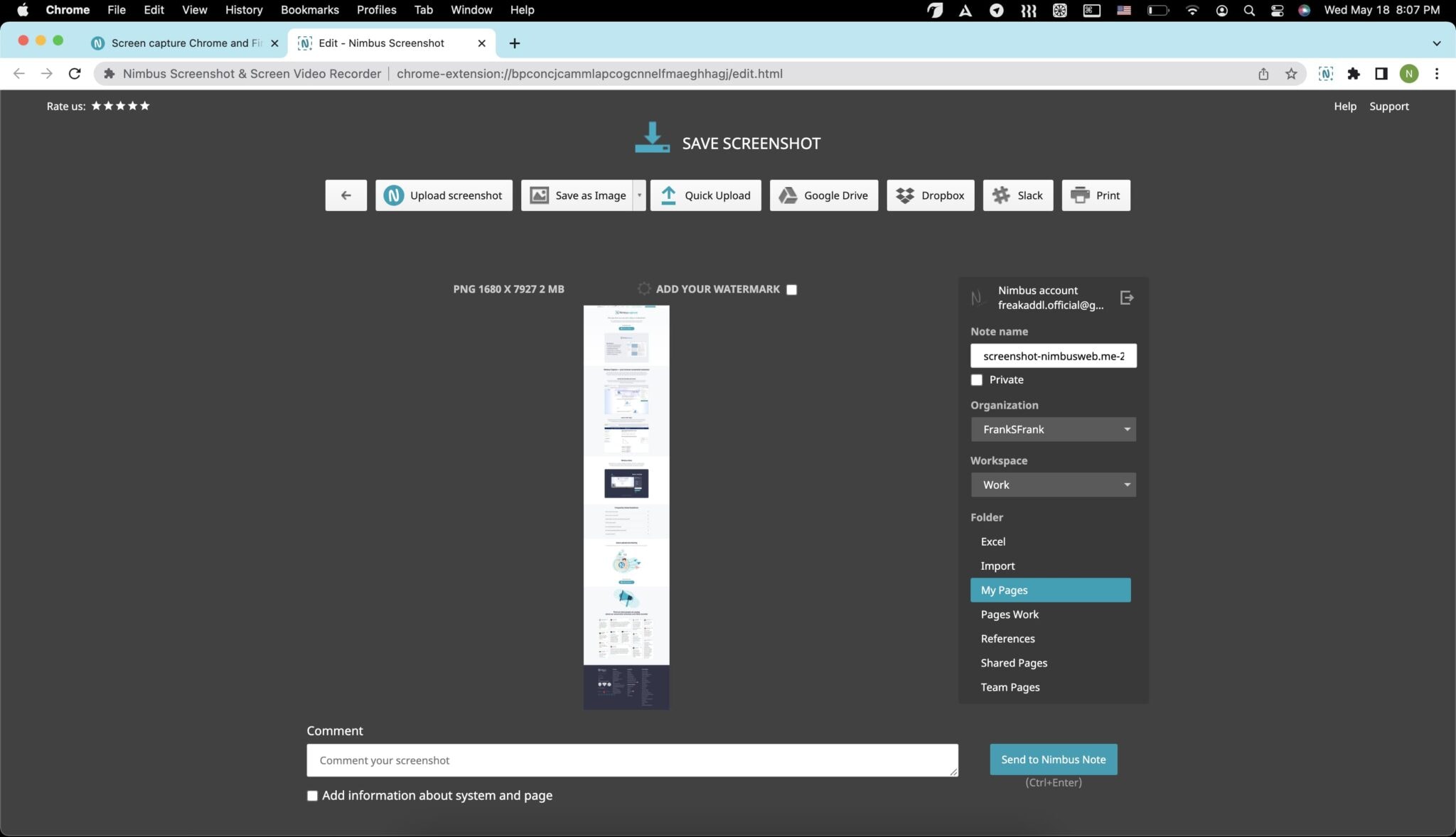
Task: Check Add information about system and page
Action: (311, 795)
